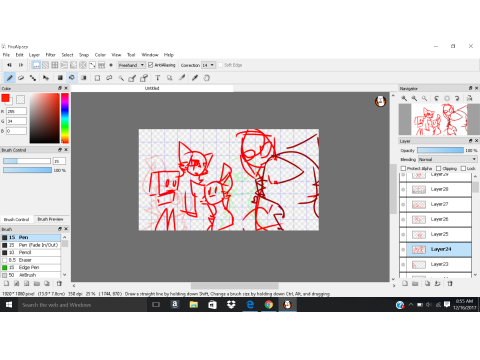
Task: Open the Freehand mode dropdown
Action: [132, 65]
